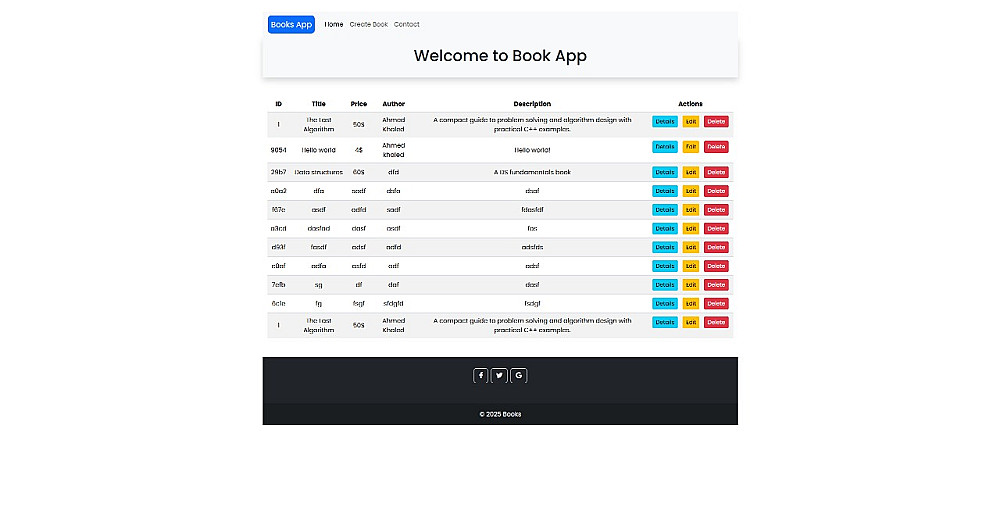The width and height of the screenshot is (1000, 511).
Task: Show Details for the Hello world book
Action: [665, 147]
